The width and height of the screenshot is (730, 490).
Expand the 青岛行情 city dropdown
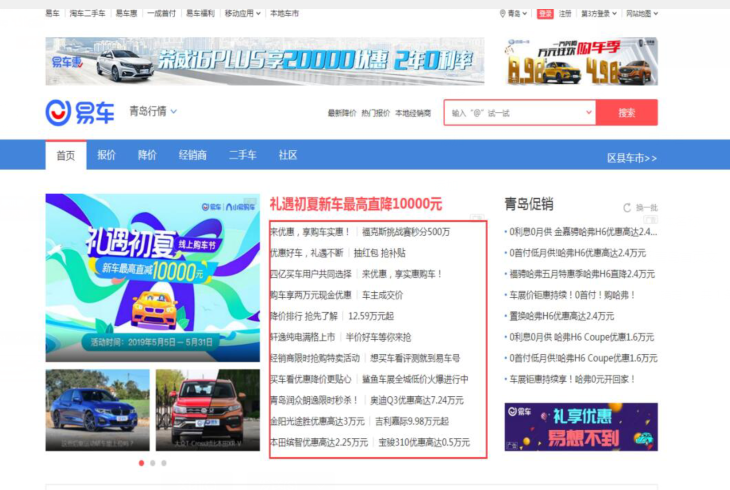(x=173, y=112)
